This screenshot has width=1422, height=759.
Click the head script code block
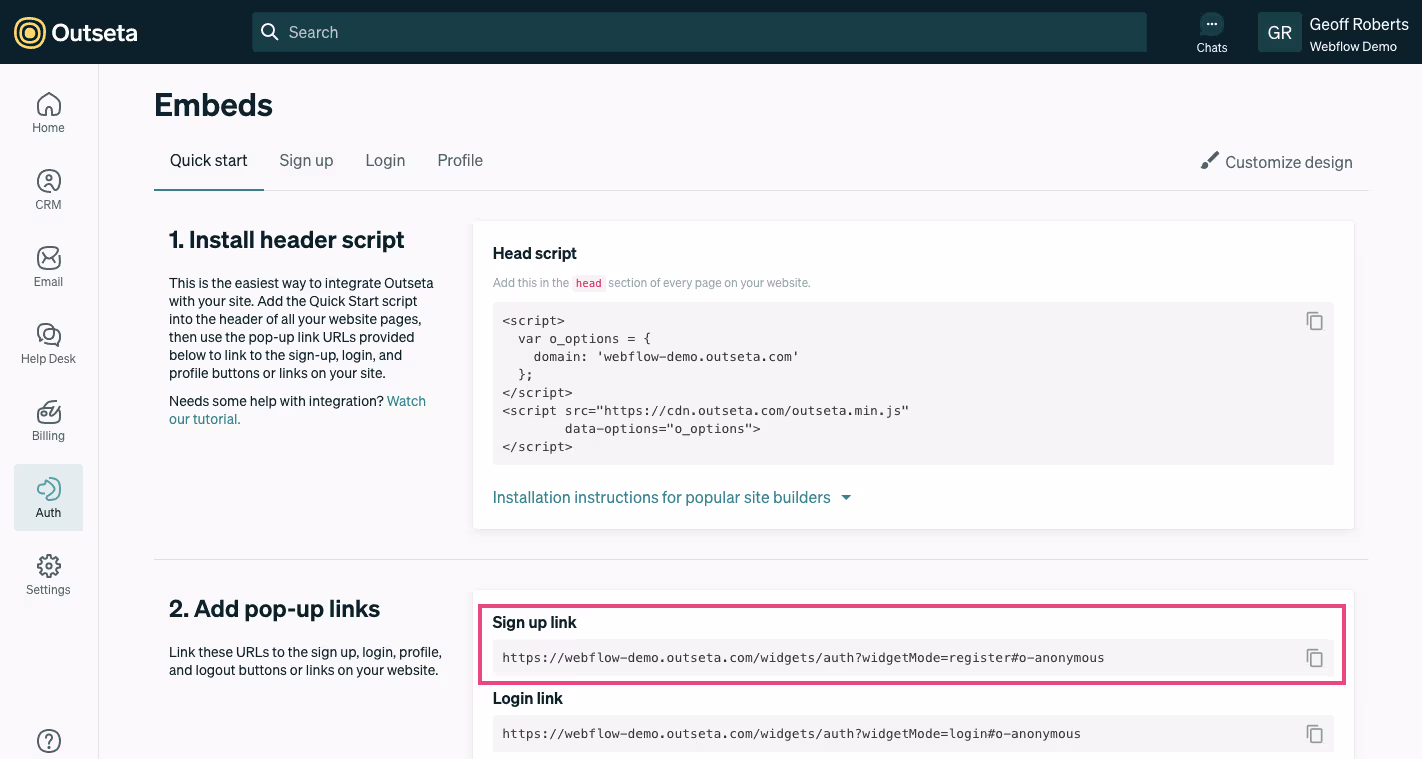pos(913,384)
